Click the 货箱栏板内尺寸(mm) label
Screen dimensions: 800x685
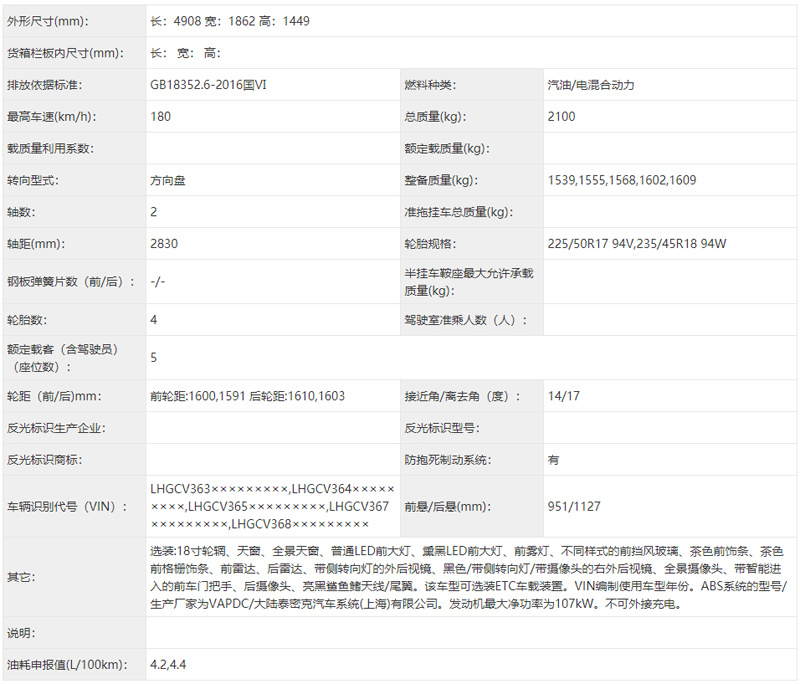pyautogui.click(x=65, y=53)
